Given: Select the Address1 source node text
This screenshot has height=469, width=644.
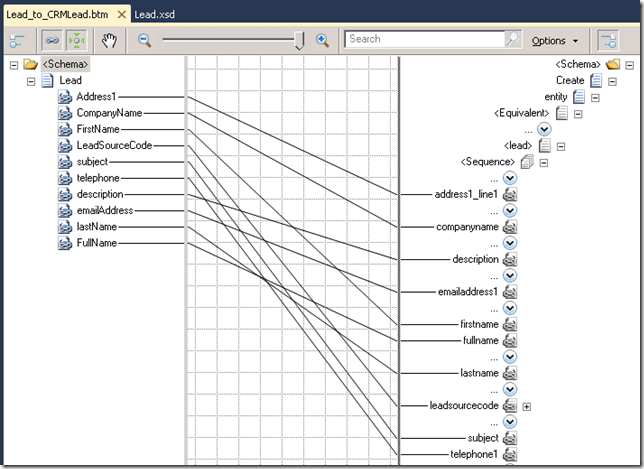Looking at the screenshot, I should pyautogui.click(x=96, y=97).
